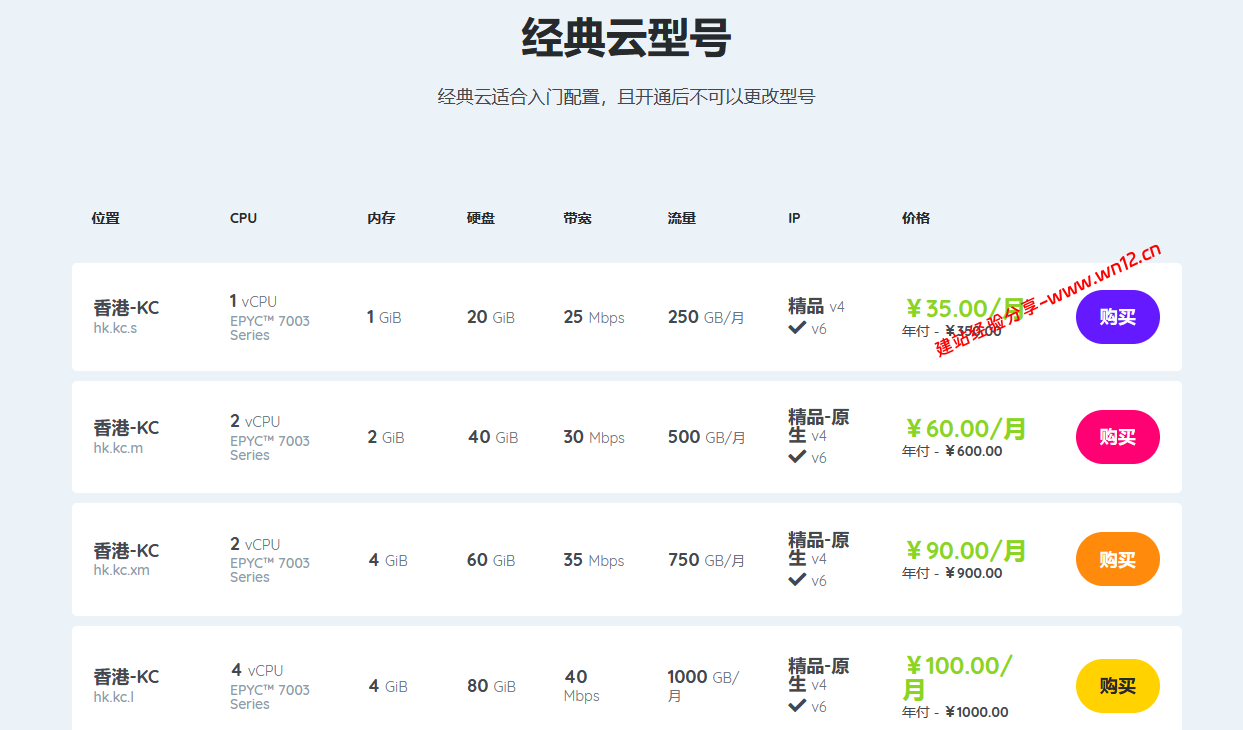Click the 精品 v4 IP label in hk.kc.s row
This screenshot has width=1243, height=730.
(816, 306)
